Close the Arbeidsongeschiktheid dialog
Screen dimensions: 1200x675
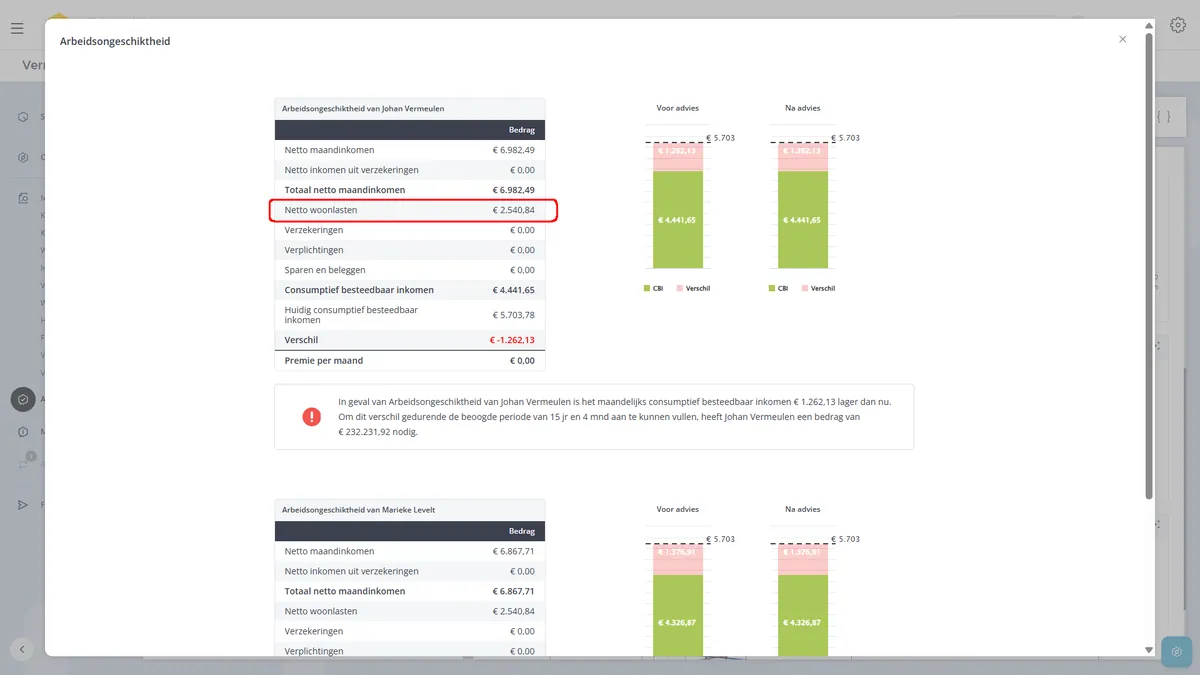click(x=1122, y=39)
